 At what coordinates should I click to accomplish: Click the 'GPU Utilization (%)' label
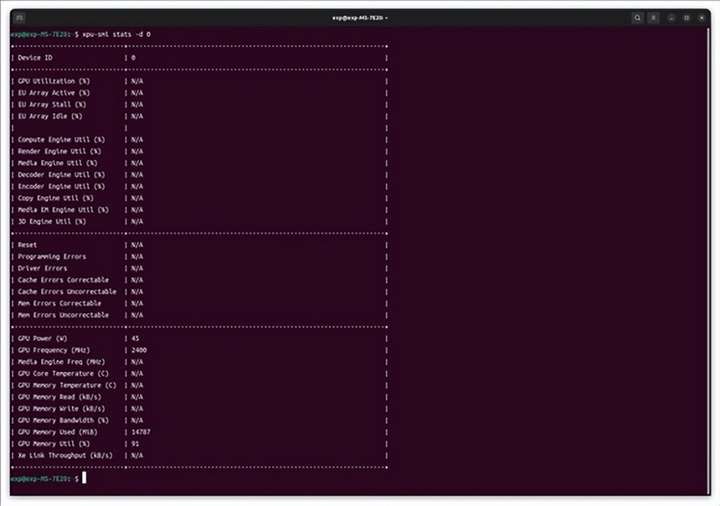click(54, 81)
